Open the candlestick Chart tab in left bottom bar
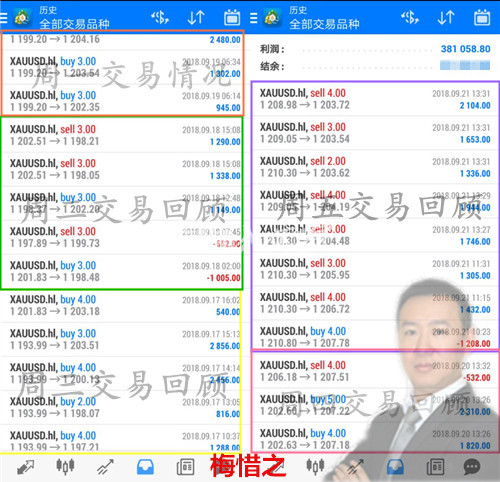This screenshot has height=482, width=500. coord(65,467)
